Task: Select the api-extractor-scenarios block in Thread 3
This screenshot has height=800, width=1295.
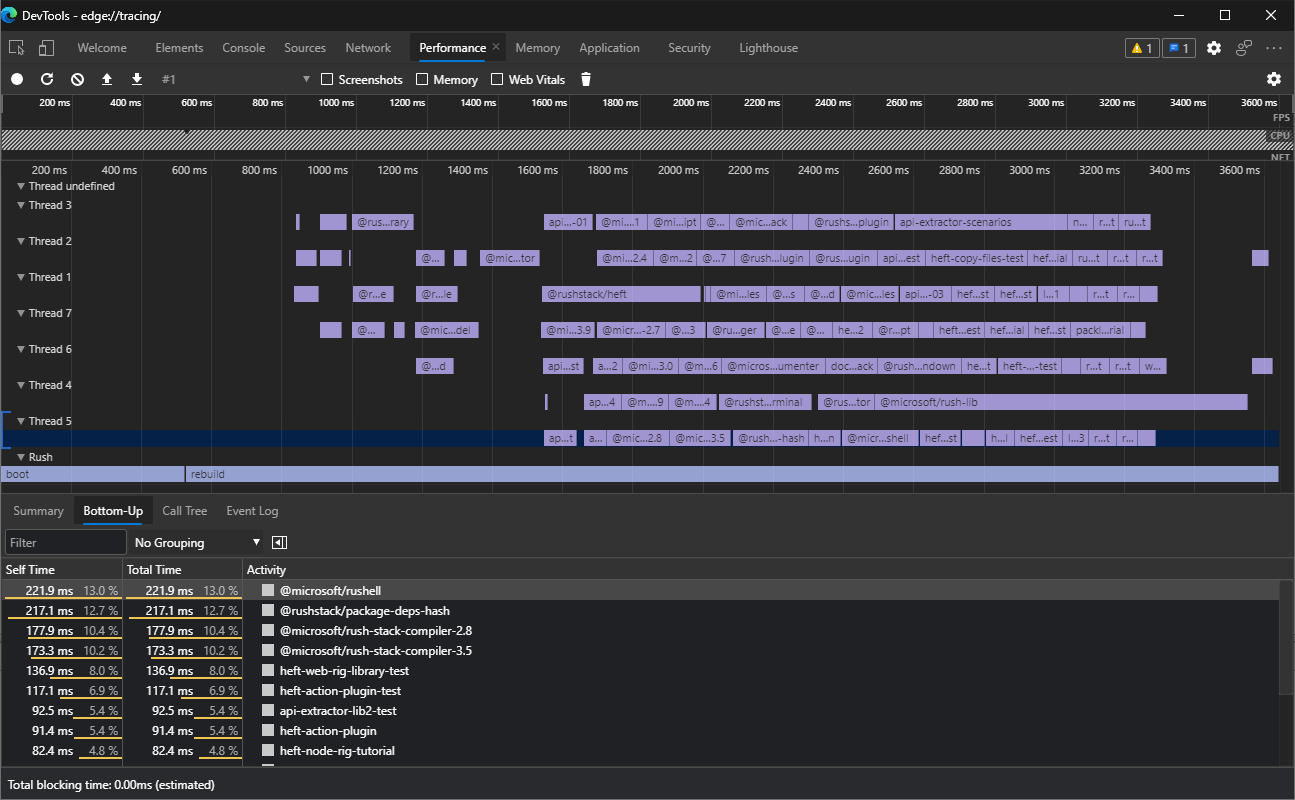Action: [x=981, y=222]
